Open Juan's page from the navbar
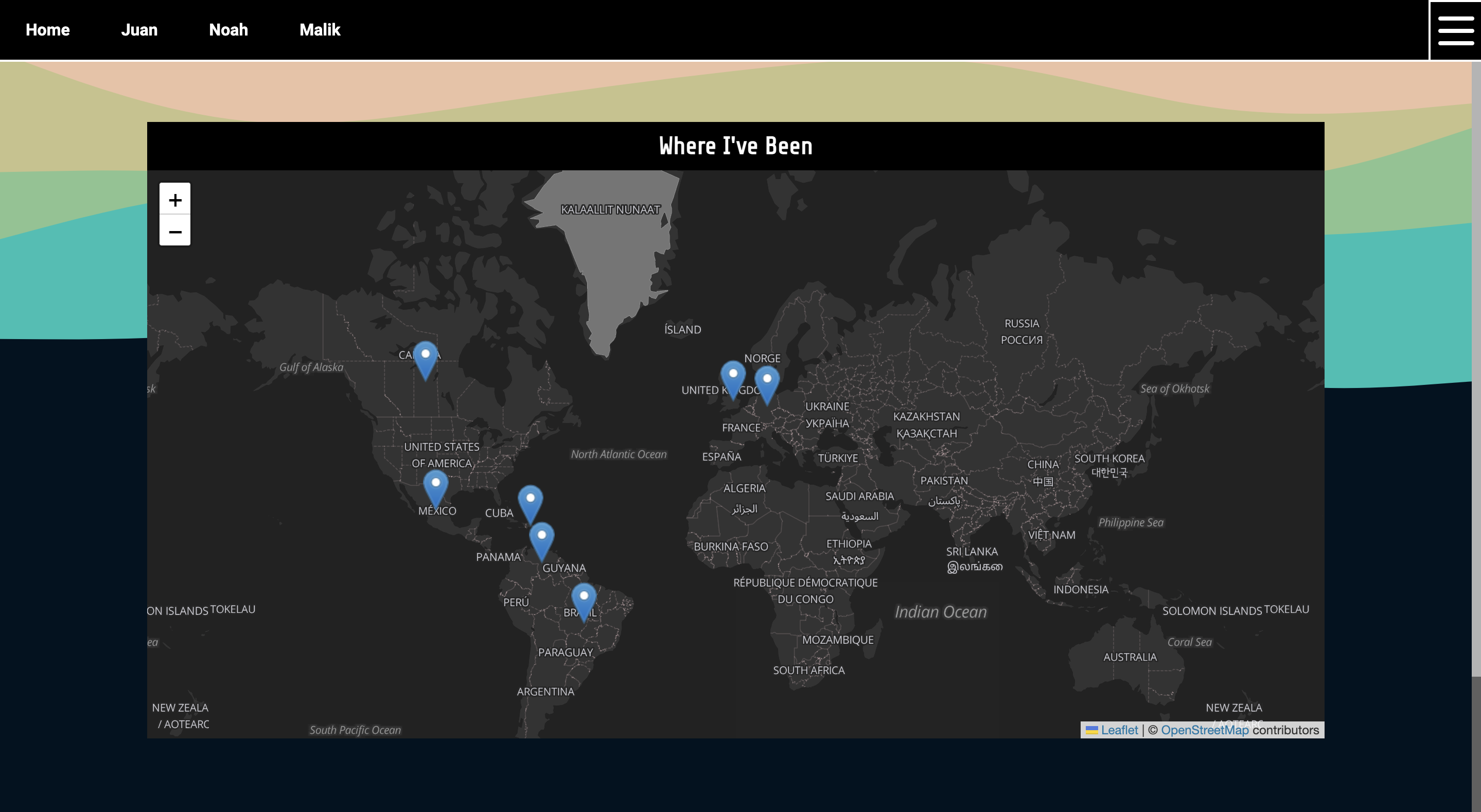The width and height of the screenshot is (1481, 812). pos(139,30)
